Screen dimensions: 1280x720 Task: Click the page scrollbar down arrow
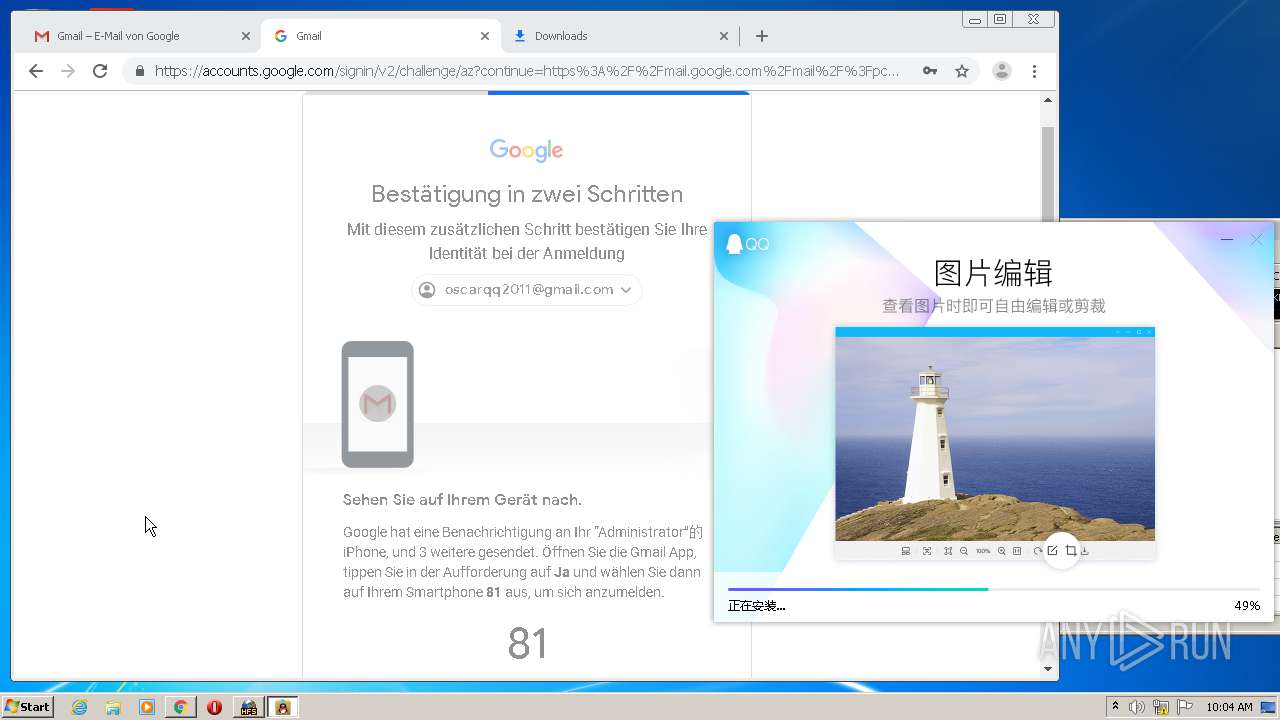1048,669
